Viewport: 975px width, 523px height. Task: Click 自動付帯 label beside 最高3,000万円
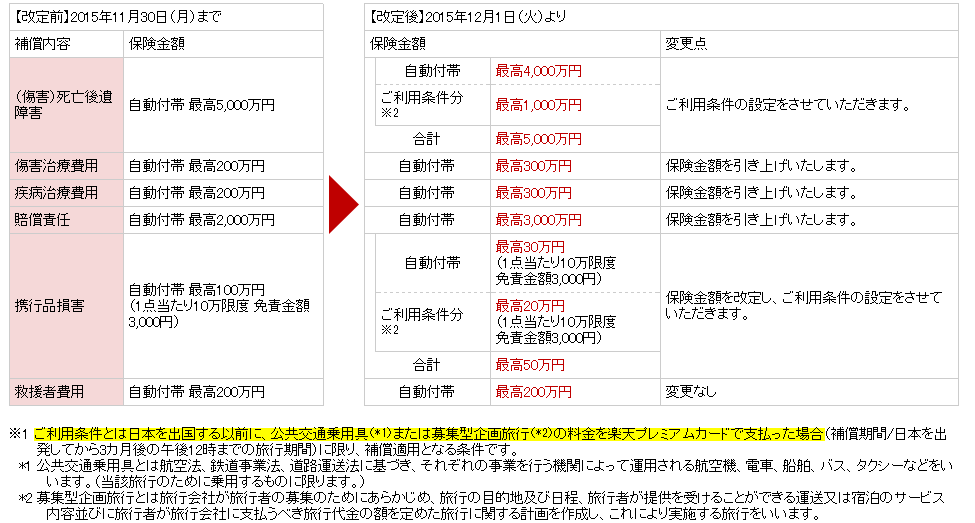click(427, 220)
